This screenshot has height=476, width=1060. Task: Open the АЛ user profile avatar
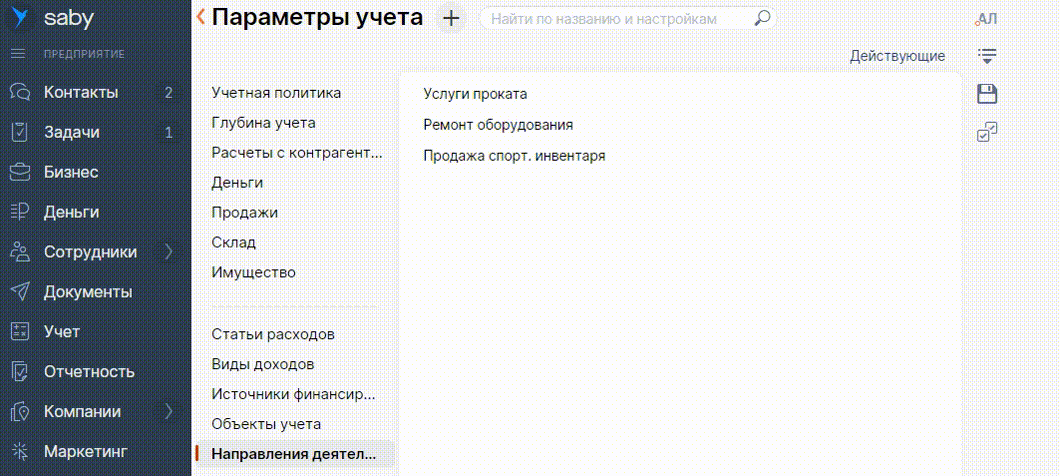(986, 18)
